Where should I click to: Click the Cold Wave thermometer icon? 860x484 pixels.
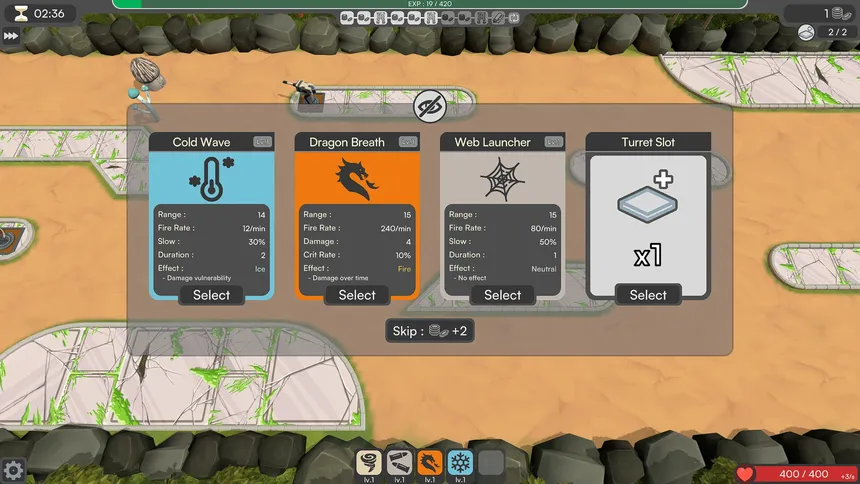[x=212, y=178]
